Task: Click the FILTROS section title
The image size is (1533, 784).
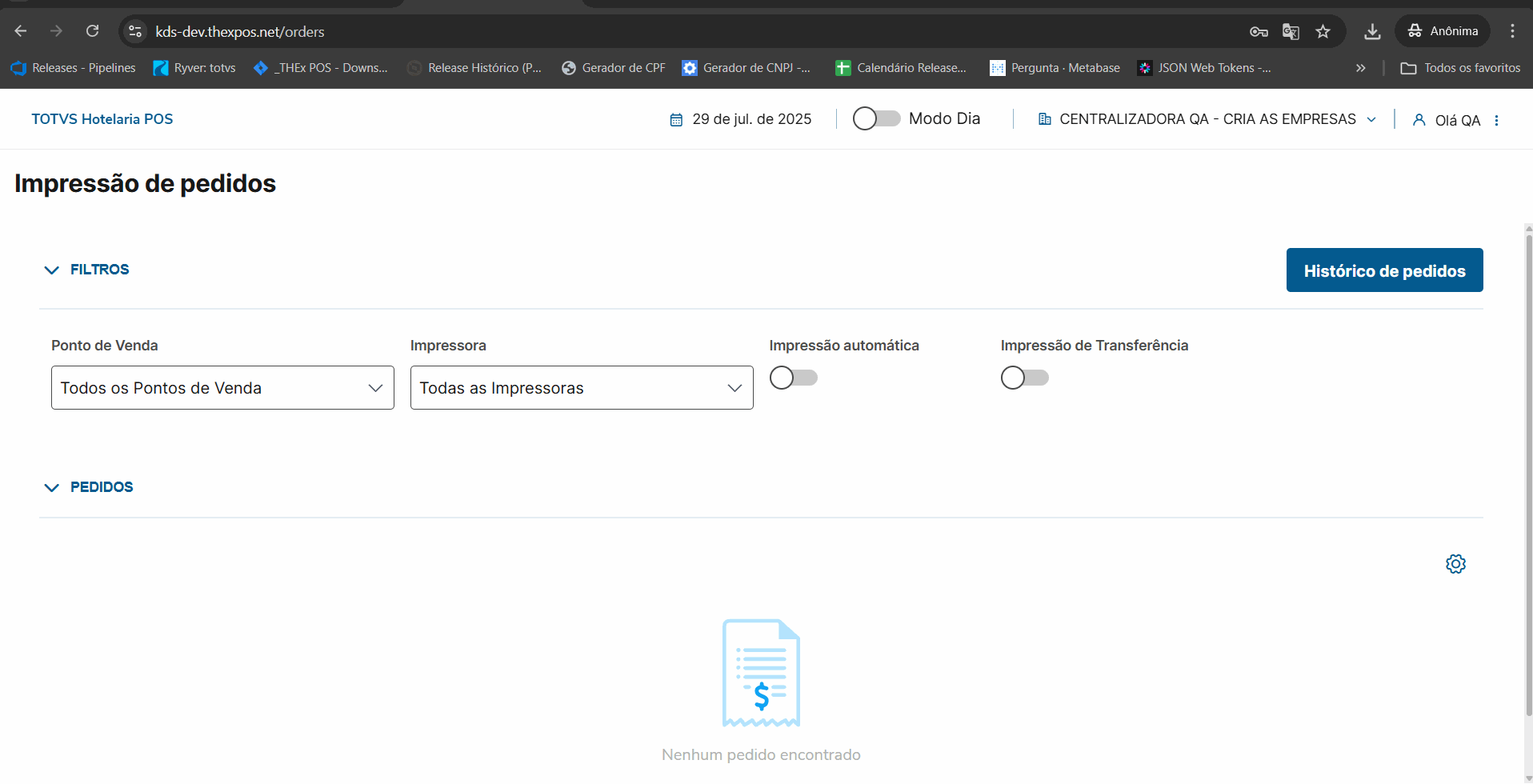Action: [100, 270]
